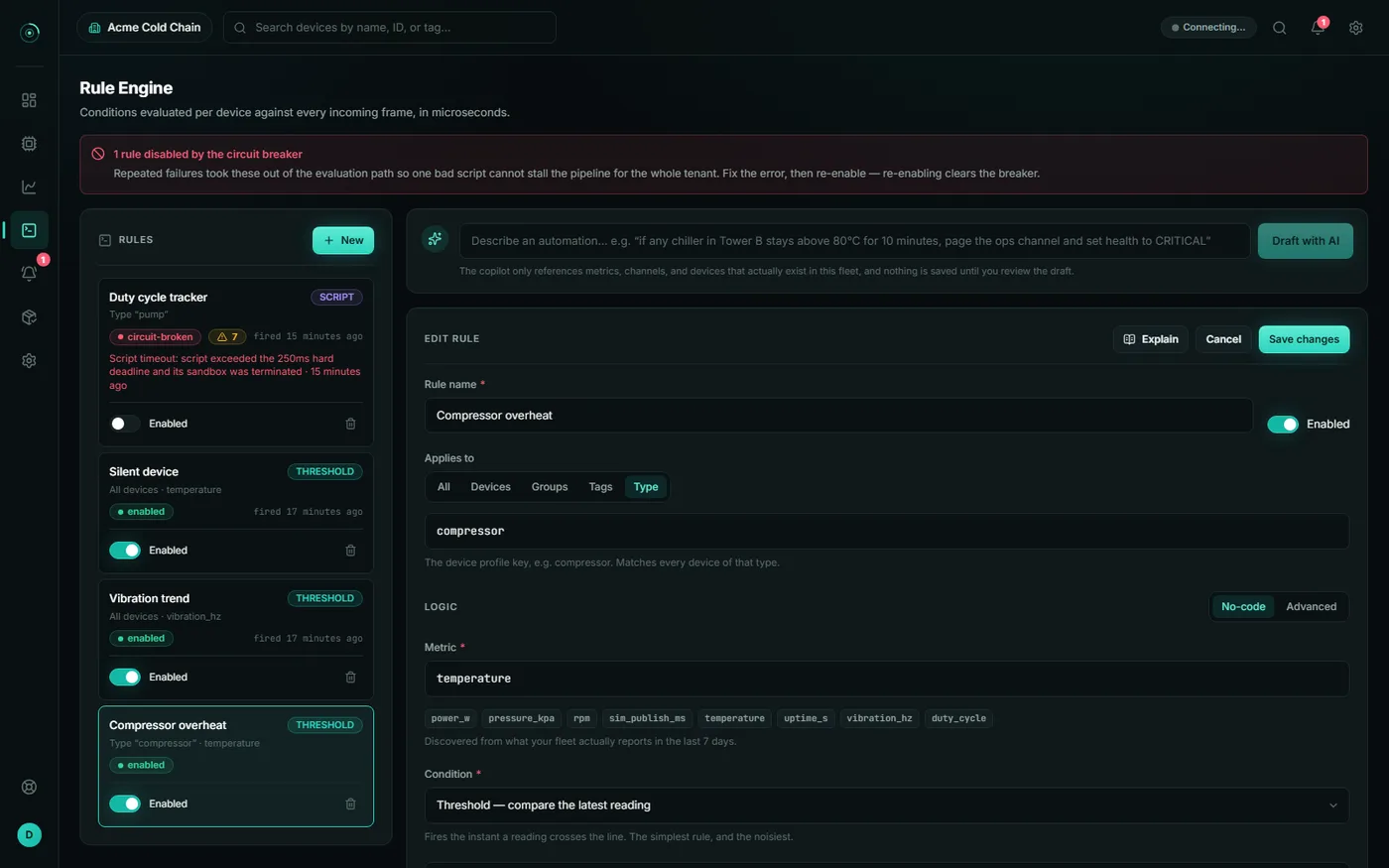Image resolution: width=1389 pixels, height=868 pixels.
Task: Open the Condition dropdown
Action: click(887, 806)
